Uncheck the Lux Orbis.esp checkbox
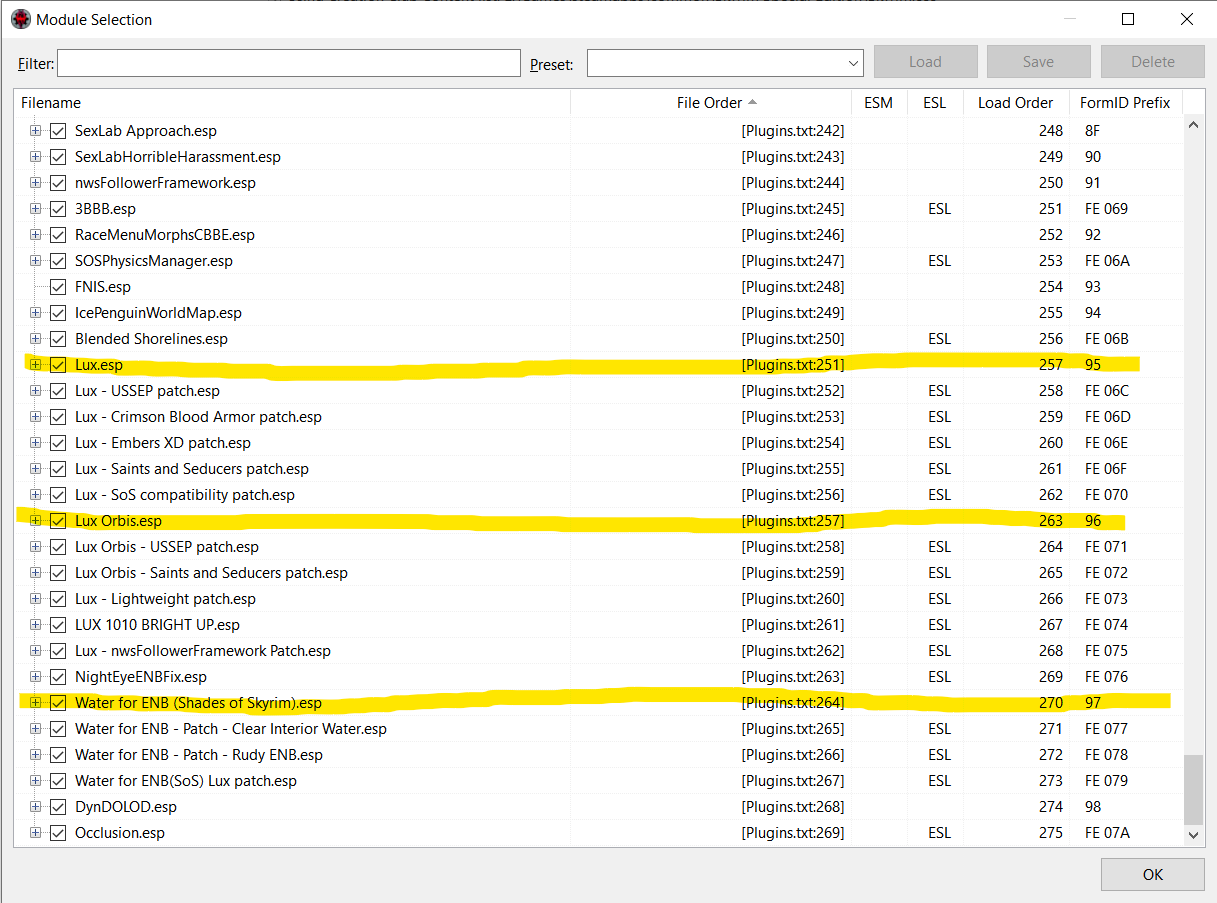1217x903 pixels. point(58,521)
